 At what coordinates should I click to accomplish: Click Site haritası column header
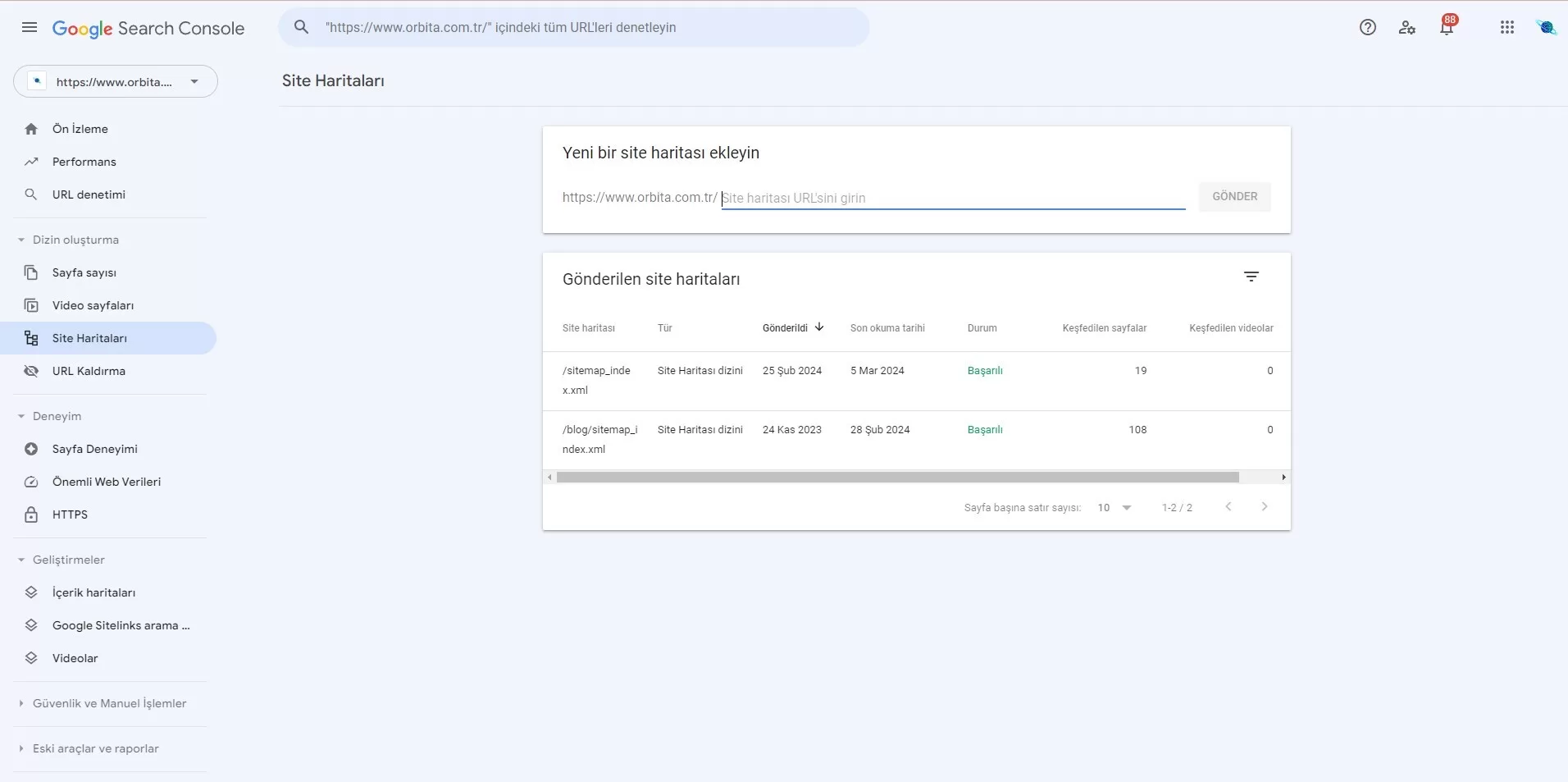click(x=589, y=328)
